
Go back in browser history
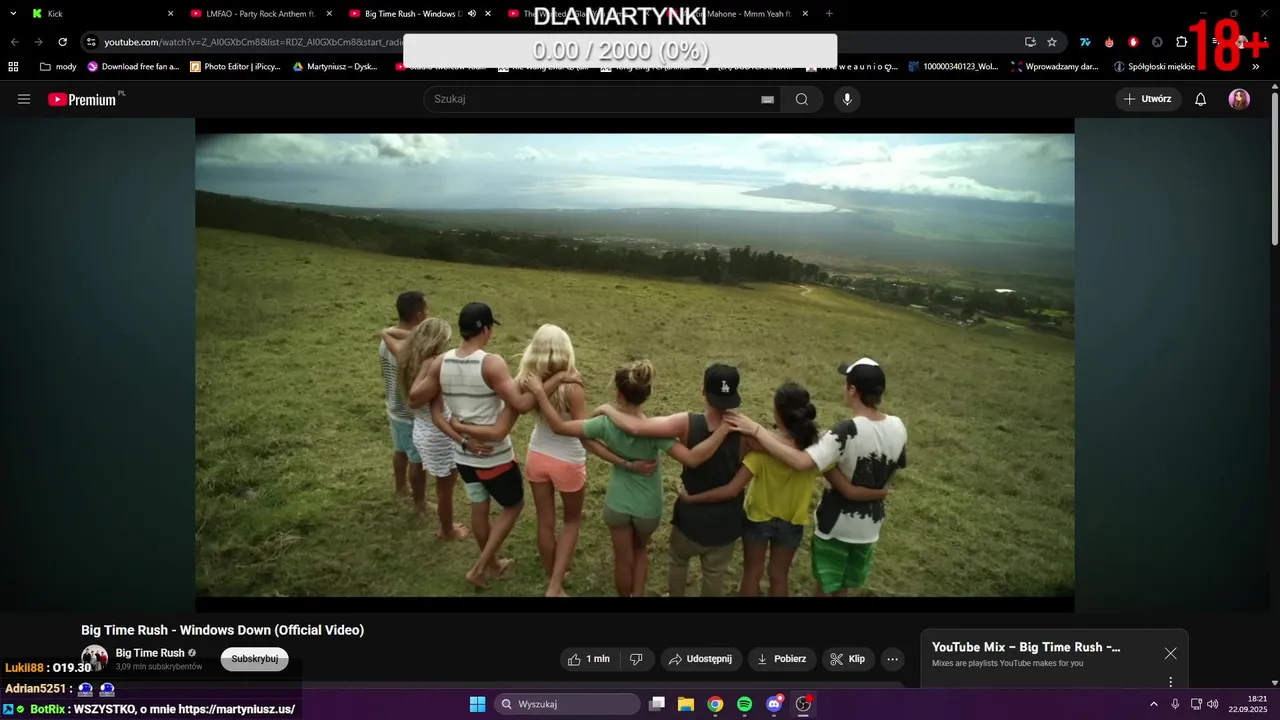pos(14,42)
